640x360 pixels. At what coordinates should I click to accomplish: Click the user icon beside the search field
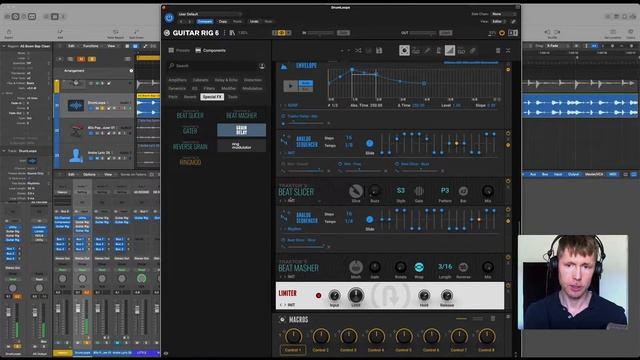262,66
